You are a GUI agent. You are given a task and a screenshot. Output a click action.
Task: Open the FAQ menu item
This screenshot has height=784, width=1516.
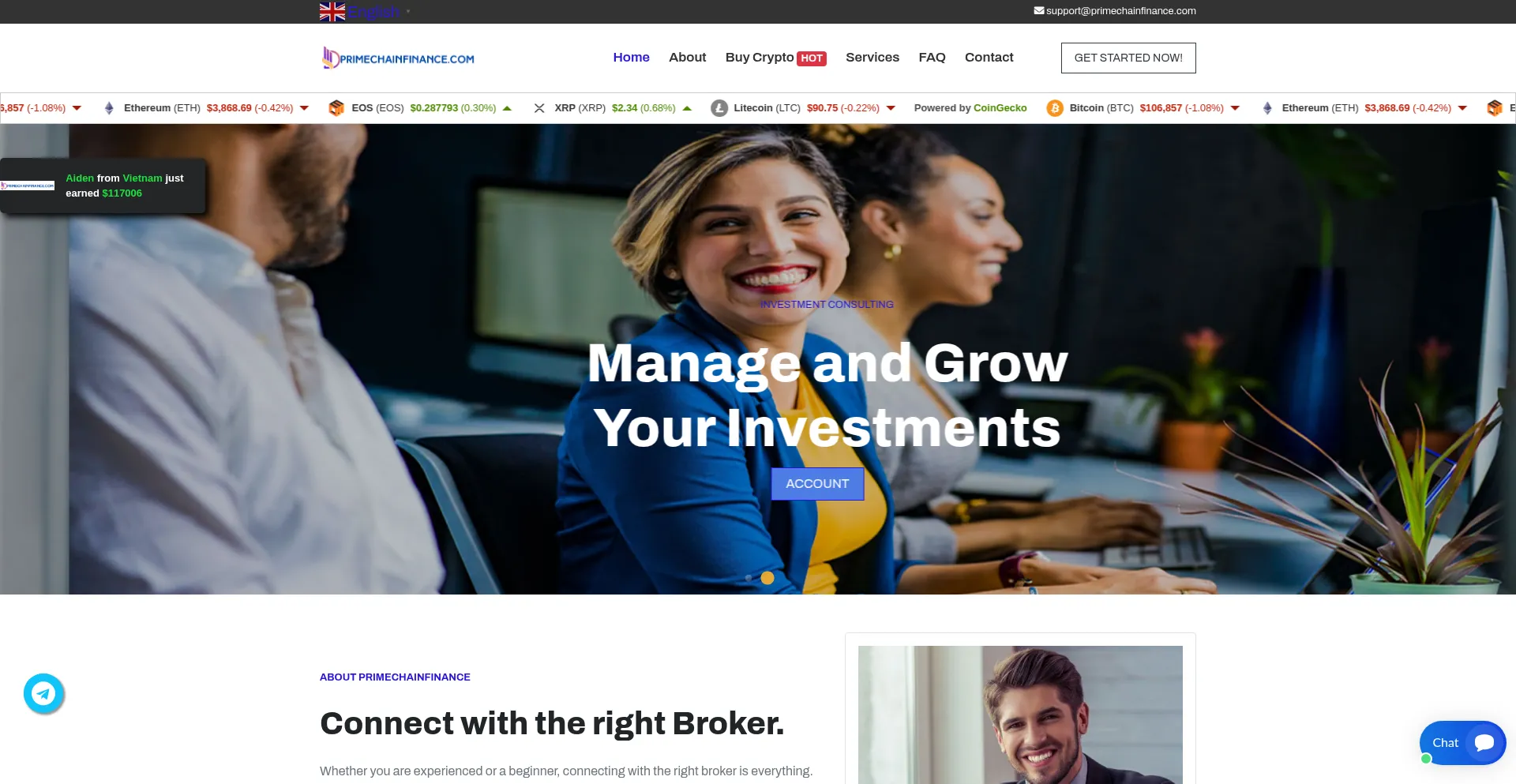[932, 58]
